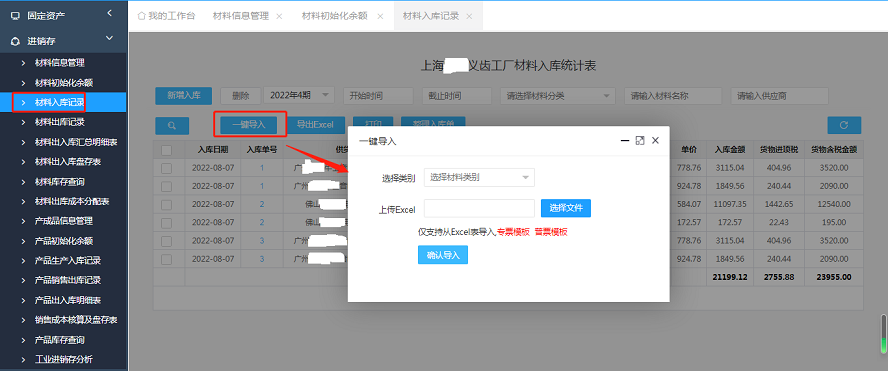Viewport: 888px width, 371px height.
Task: Maximize the 一键导入 dialog
Action: [x=640, y=140]
